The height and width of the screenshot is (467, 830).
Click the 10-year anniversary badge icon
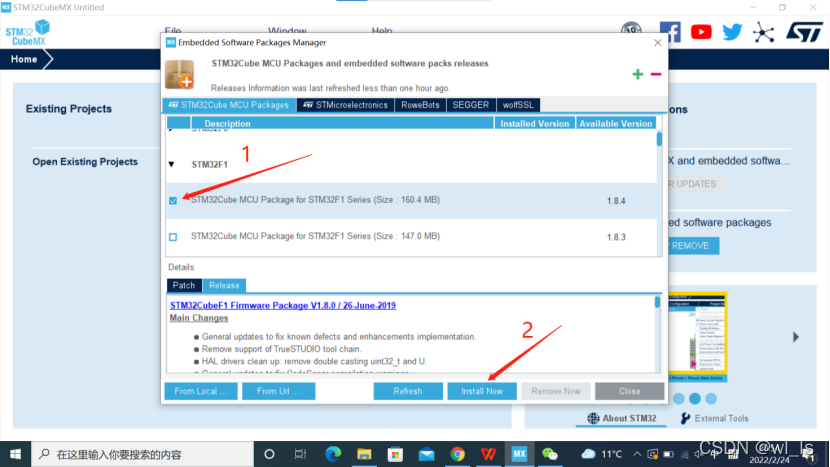tap(631, 28)
